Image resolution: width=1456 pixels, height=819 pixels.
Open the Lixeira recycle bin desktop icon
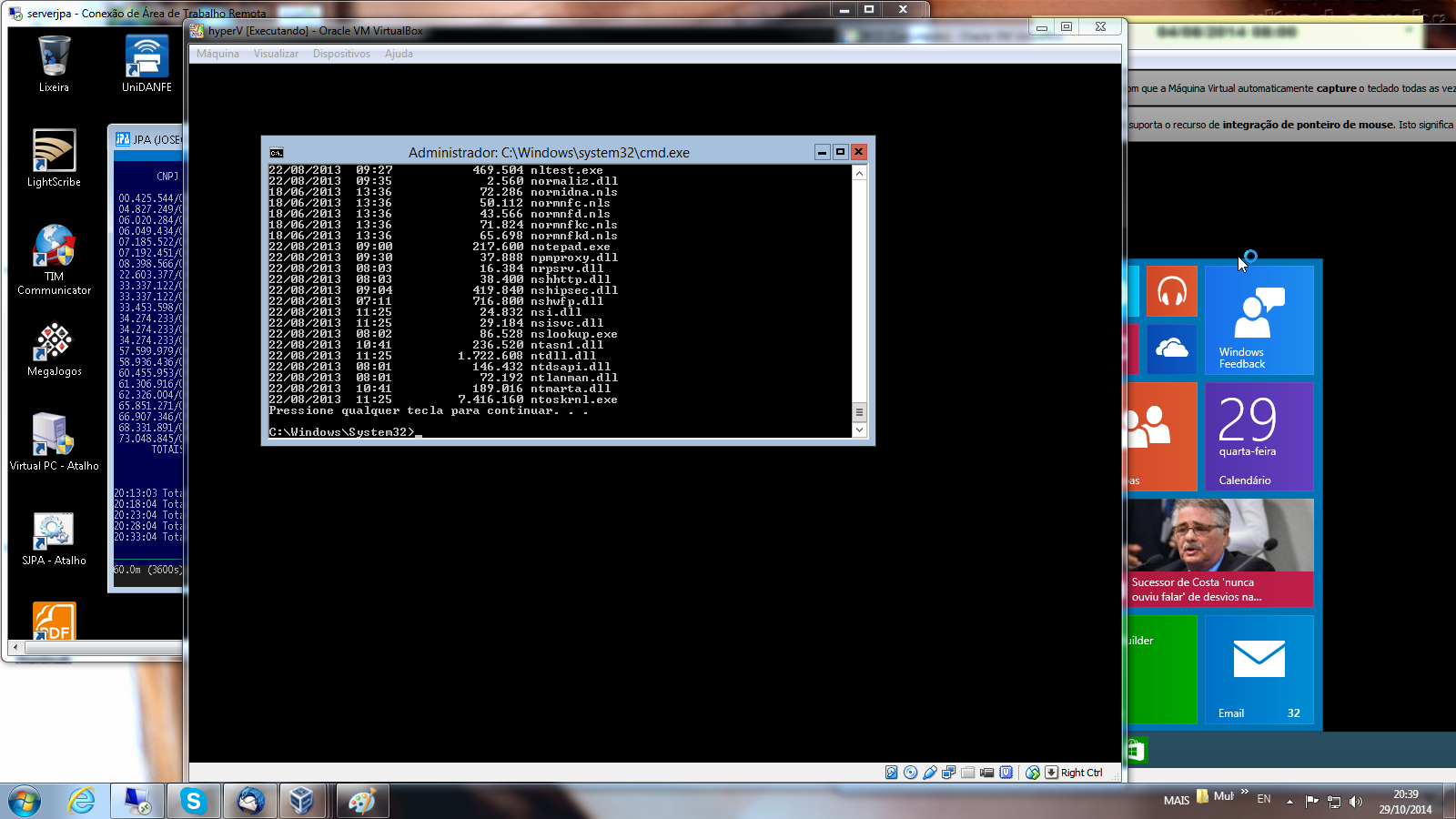(x=54, y=64)
